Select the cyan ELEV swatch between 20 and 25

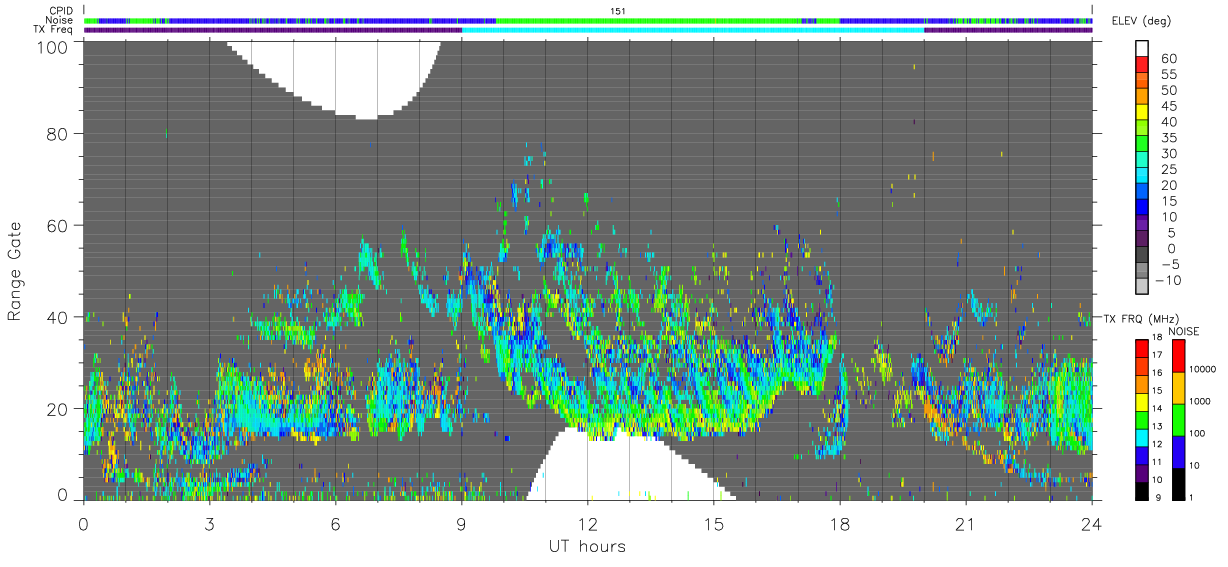click(x=1143, y=177)
